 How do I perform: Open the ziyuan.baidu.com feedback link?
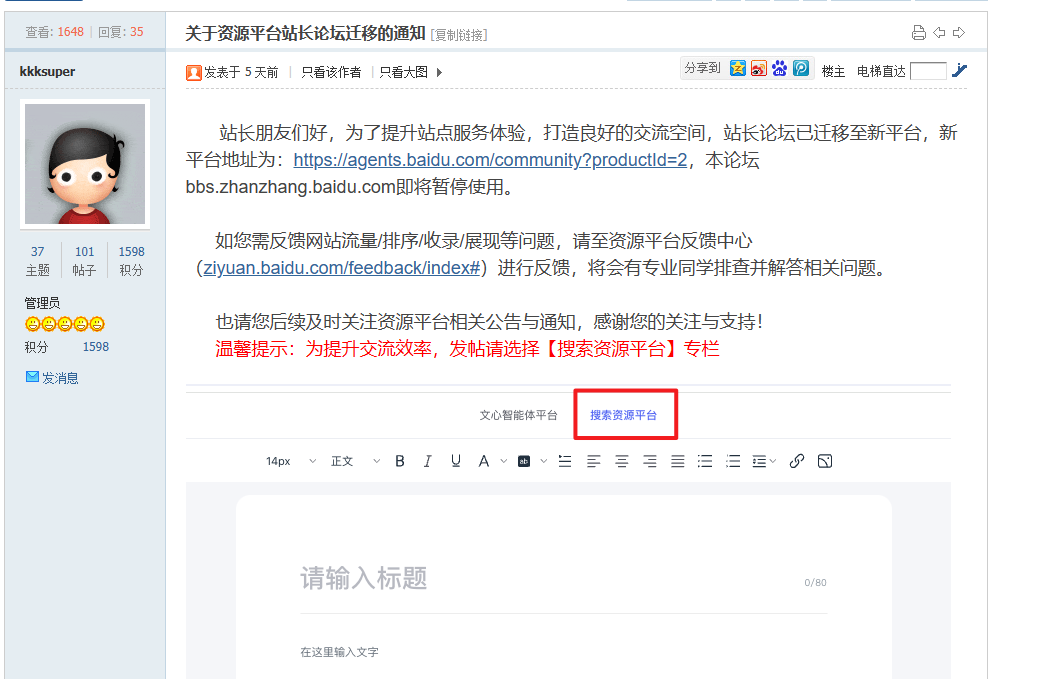click(342, 268)
